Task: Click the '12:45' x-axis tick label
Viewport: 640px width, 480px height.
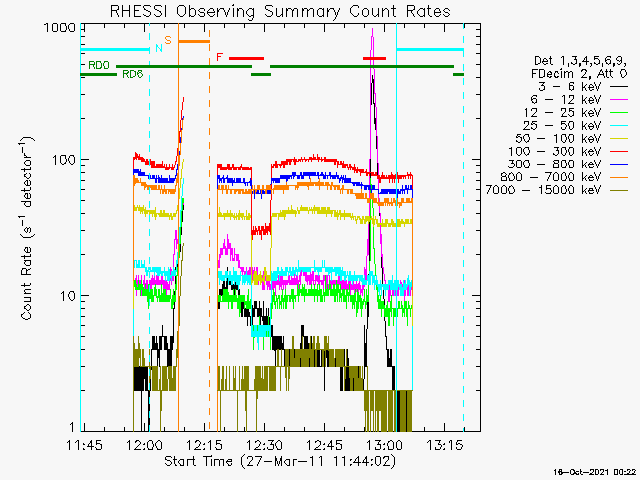Action: point(324,445)
